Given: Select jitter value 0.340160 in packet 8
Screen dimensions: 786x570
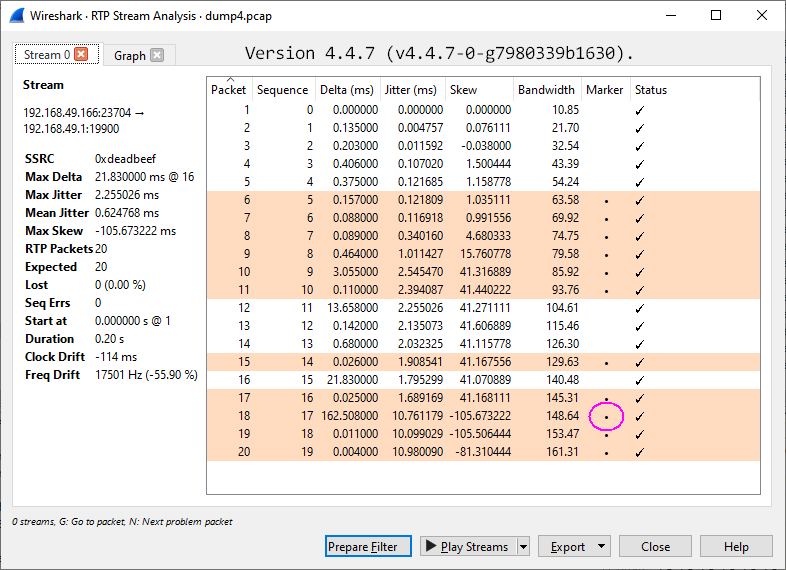Looking at the screenshot, I should click(x=421, y=236).
